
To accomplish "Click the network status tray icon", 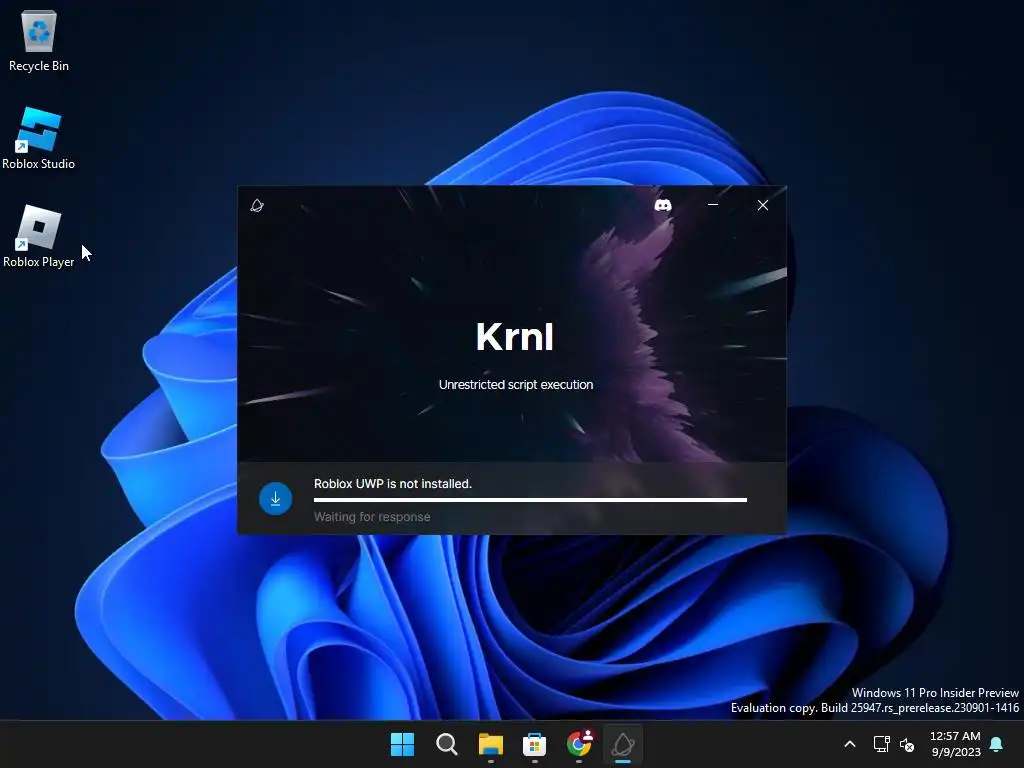I will 882,744.
